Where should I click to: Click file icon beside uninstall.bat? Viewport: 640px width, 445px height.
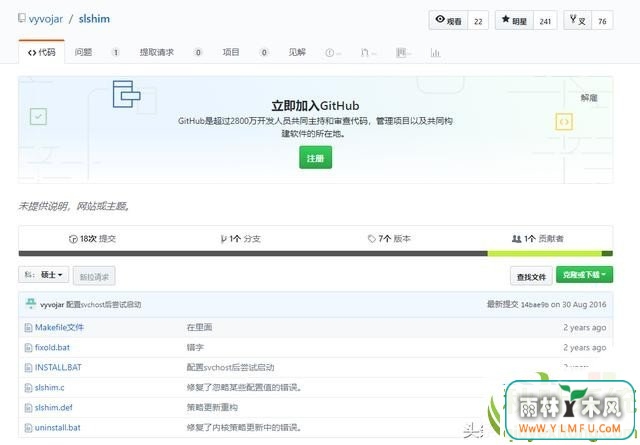(28, 427)
